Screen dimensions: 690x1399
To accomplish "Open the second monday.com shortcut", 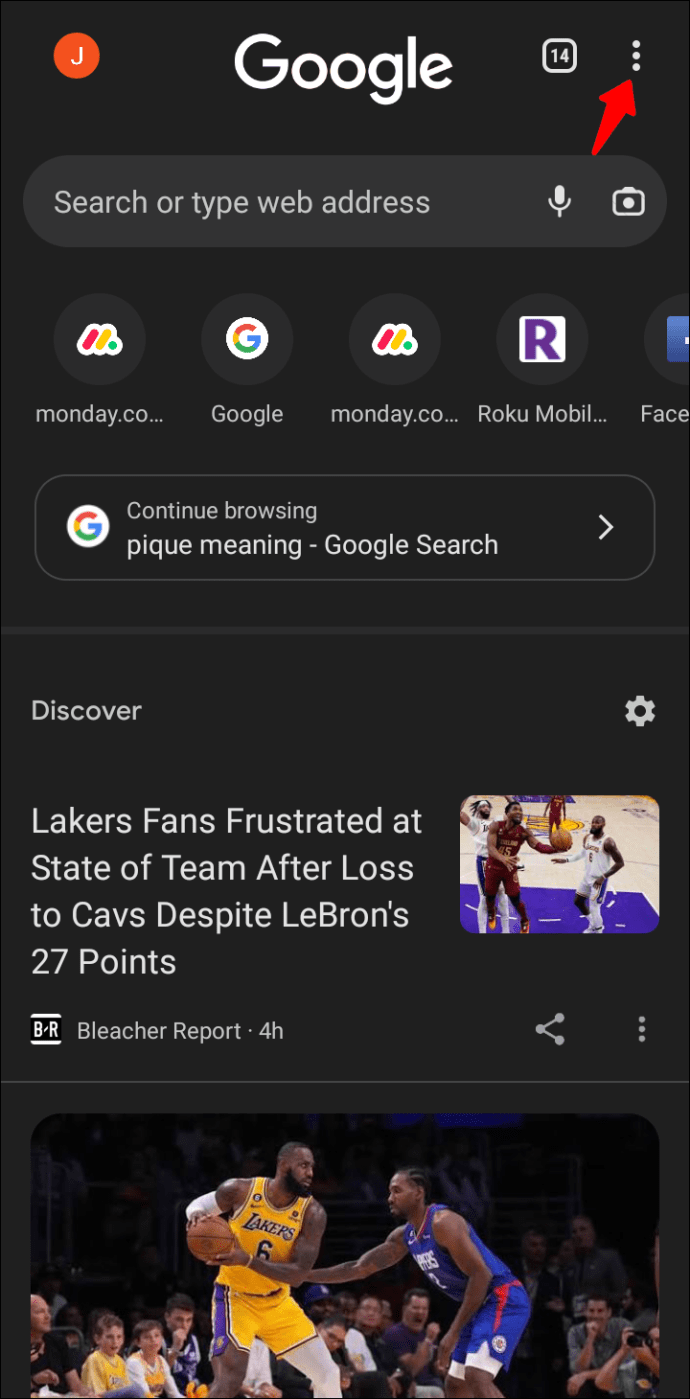I will pos(395,341).
